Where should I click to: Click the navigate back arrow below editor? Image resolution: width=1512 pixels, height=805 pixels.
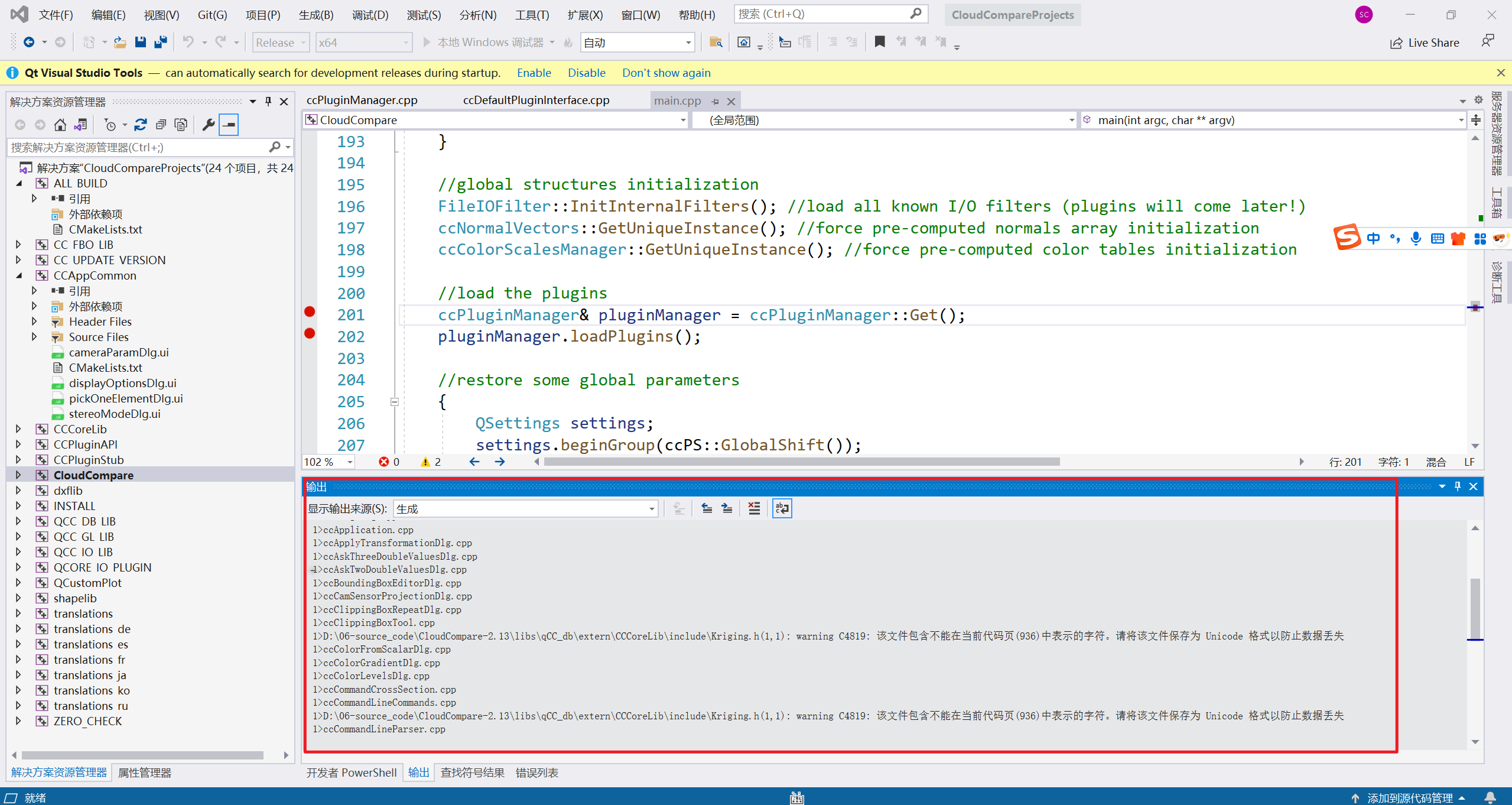(474, 462)
